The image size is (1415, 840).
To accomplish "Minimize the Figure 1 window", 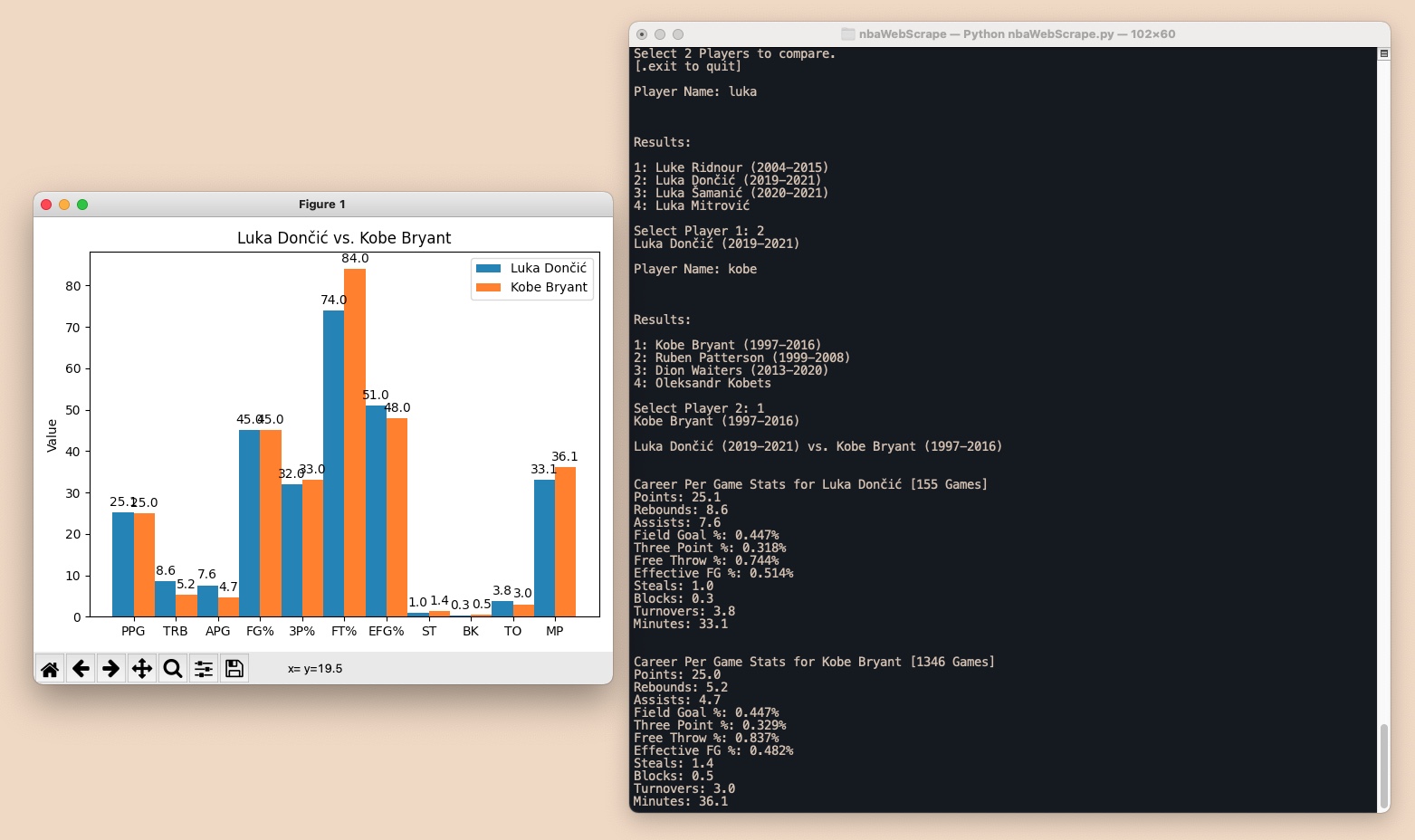I will click(x=64, y=205).
